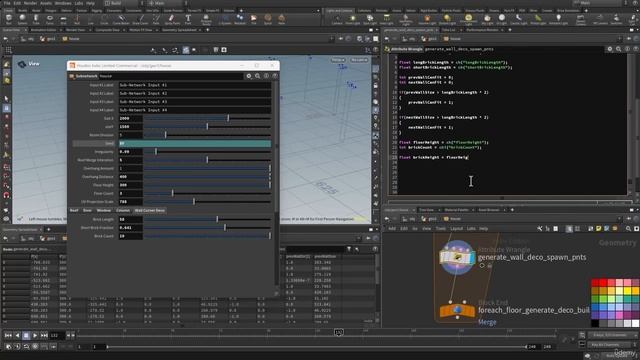
Task: Adjust the Floor Count slider
Action: tap(207, 193)
